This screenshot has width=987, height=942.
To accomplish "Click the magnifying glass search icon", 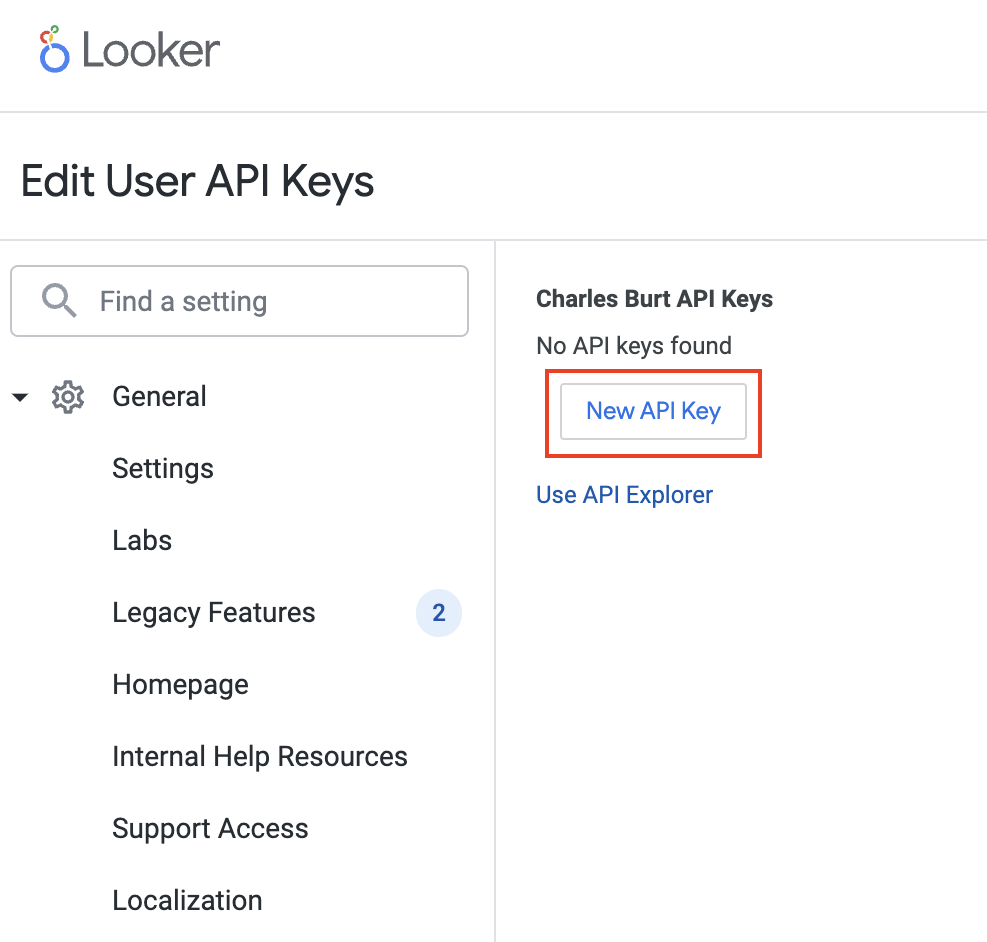I will pyautogui.click(x=58, y=301).
